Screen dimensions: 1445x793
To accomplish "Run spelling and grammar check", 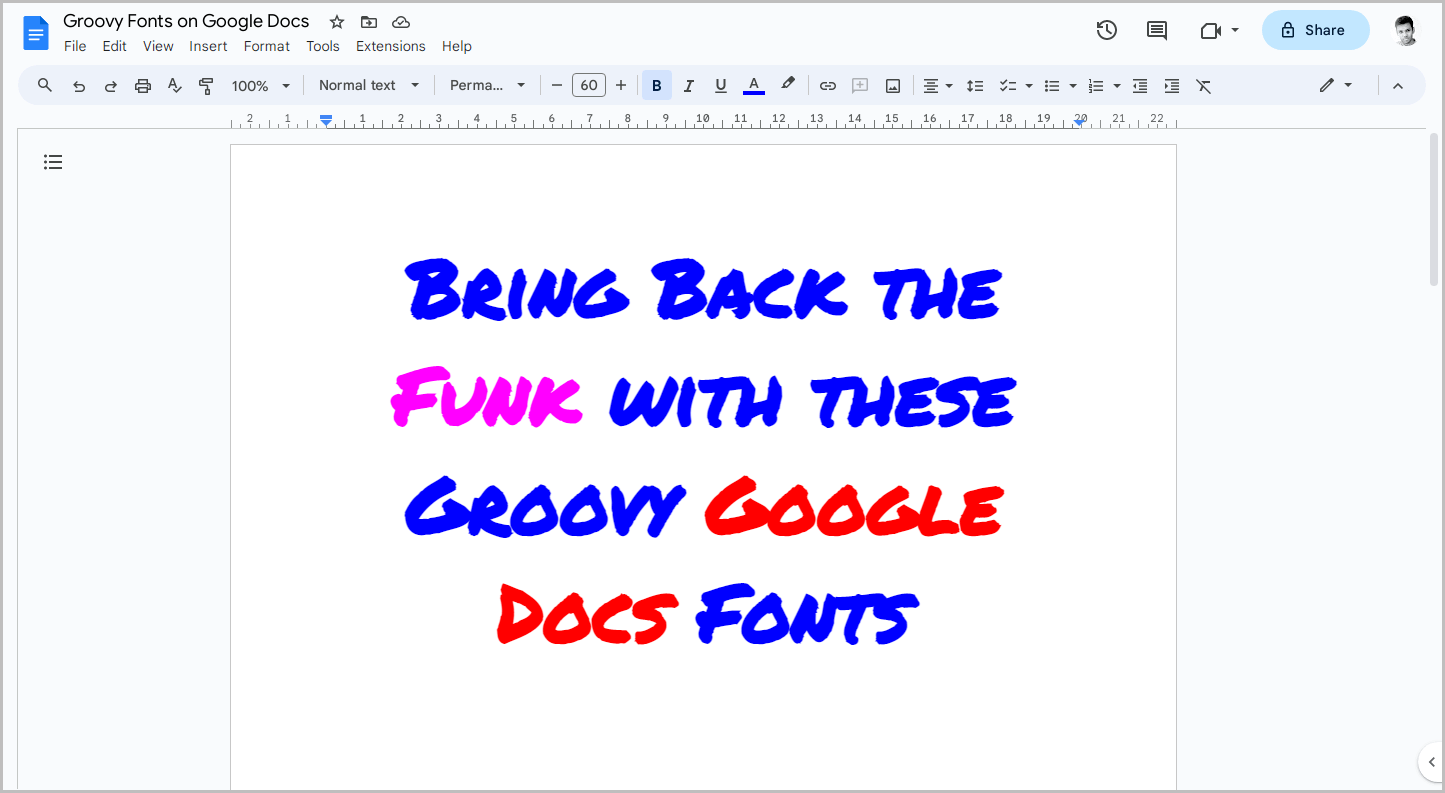I will click(175, 86).
